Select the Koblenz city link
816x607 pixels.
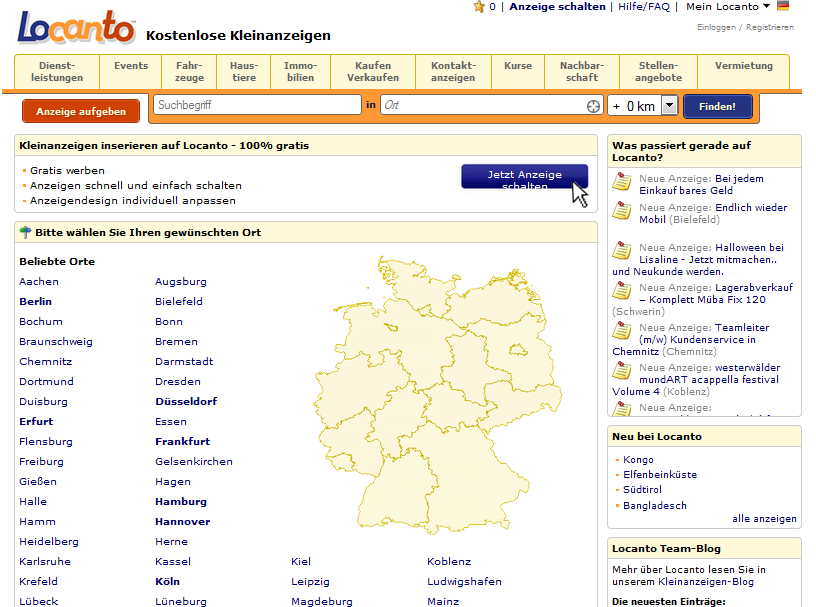click(x=449, y=562)
